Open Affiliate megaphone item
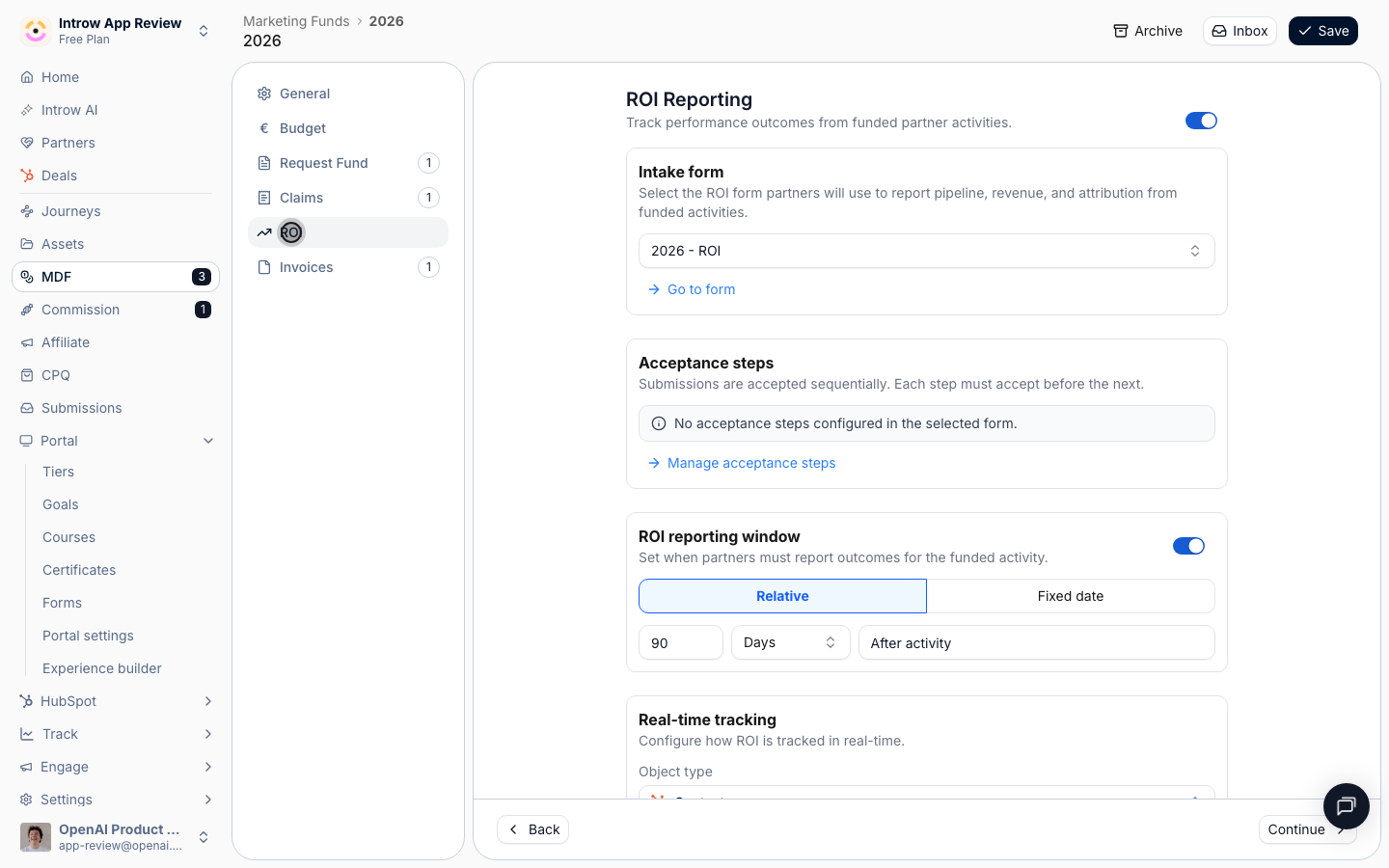Viewport: 1389px width, 868px height. [116, 342]
